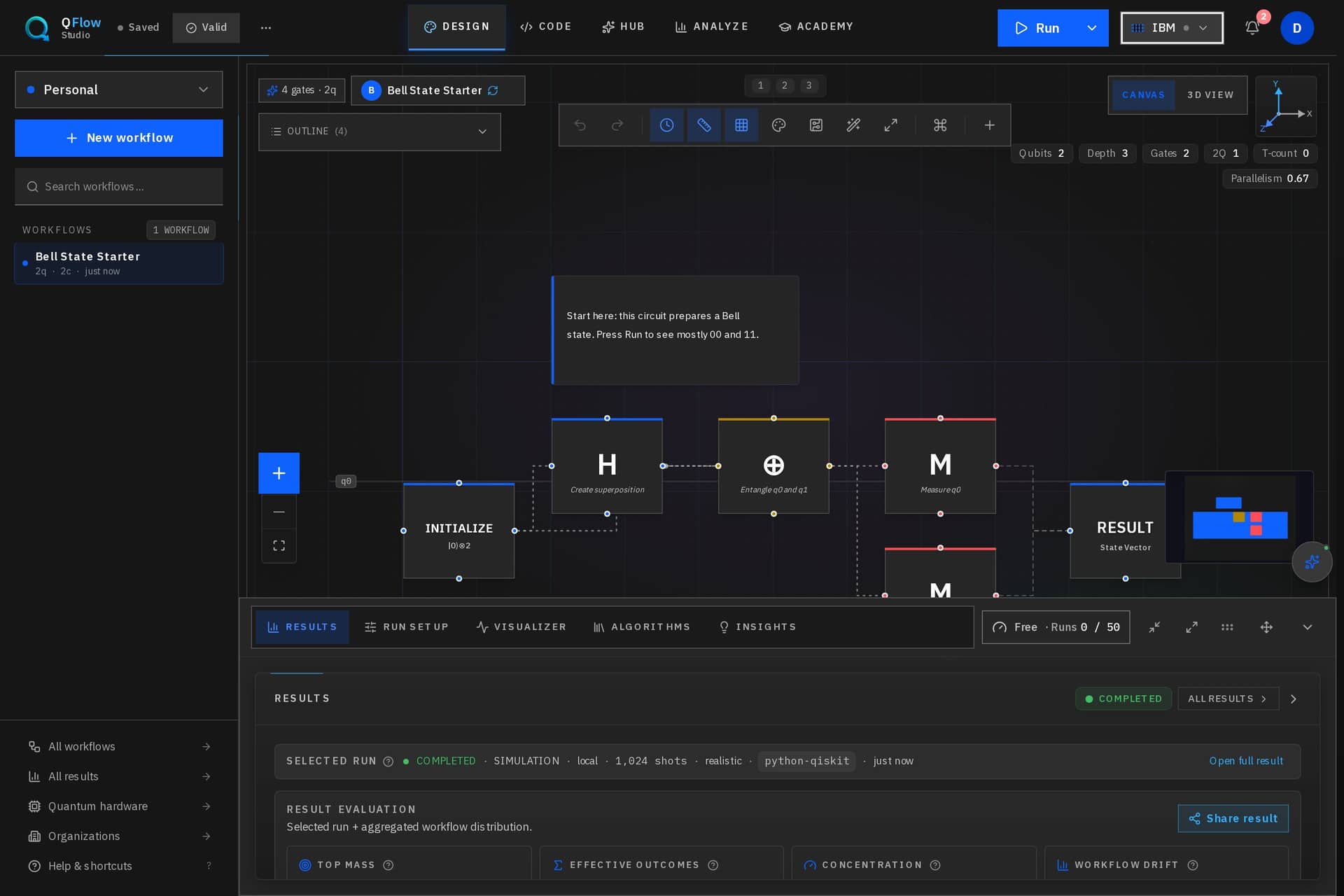The image size is (1344, 896).
Task: Expand Quantum hardware sidebar entry
Action: pyautogui.click(x=119, y=806)
